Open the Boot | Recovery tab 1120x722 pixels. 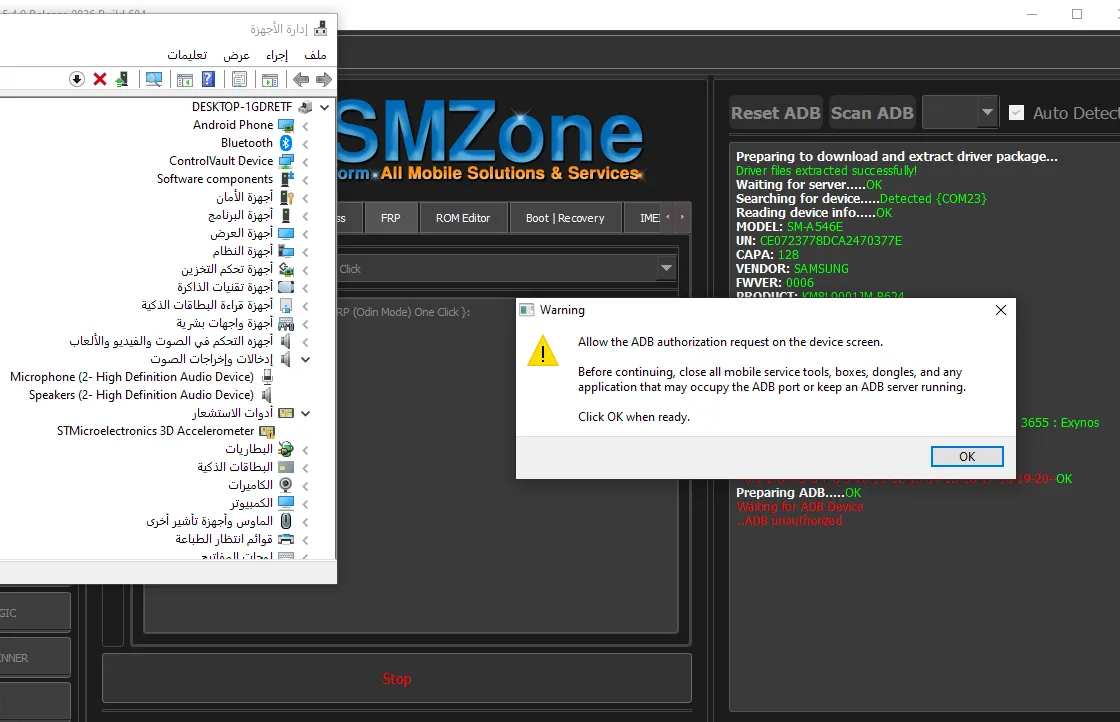[x=565, y=218]
